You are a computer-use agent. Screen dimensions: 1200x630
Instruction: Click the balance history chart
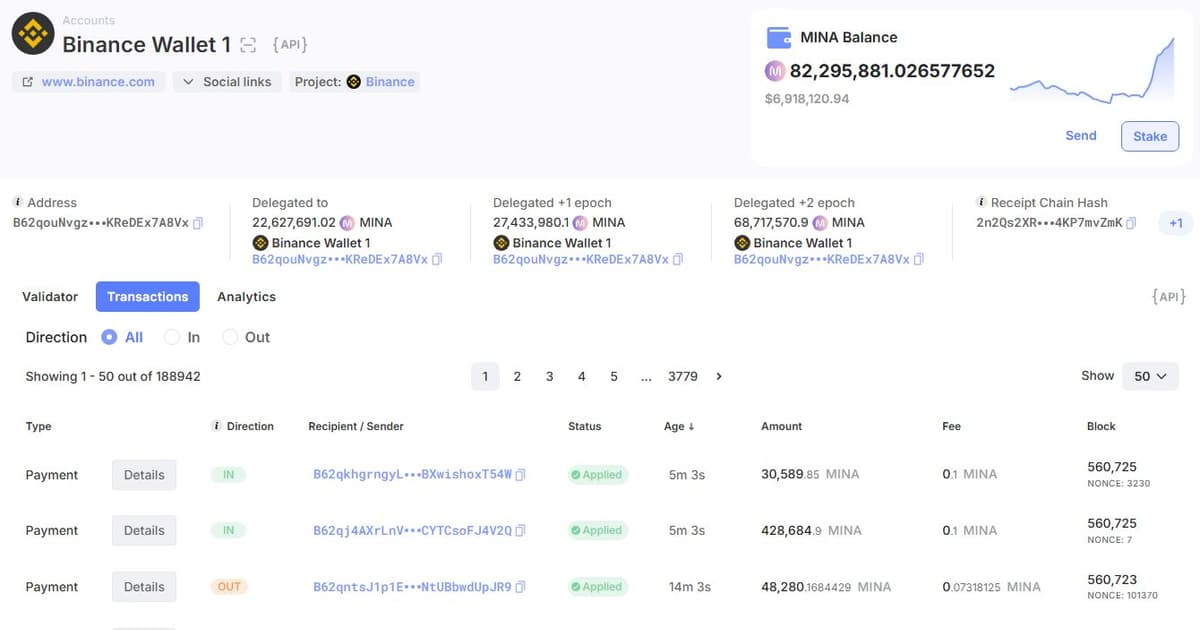coord(1092,70)
